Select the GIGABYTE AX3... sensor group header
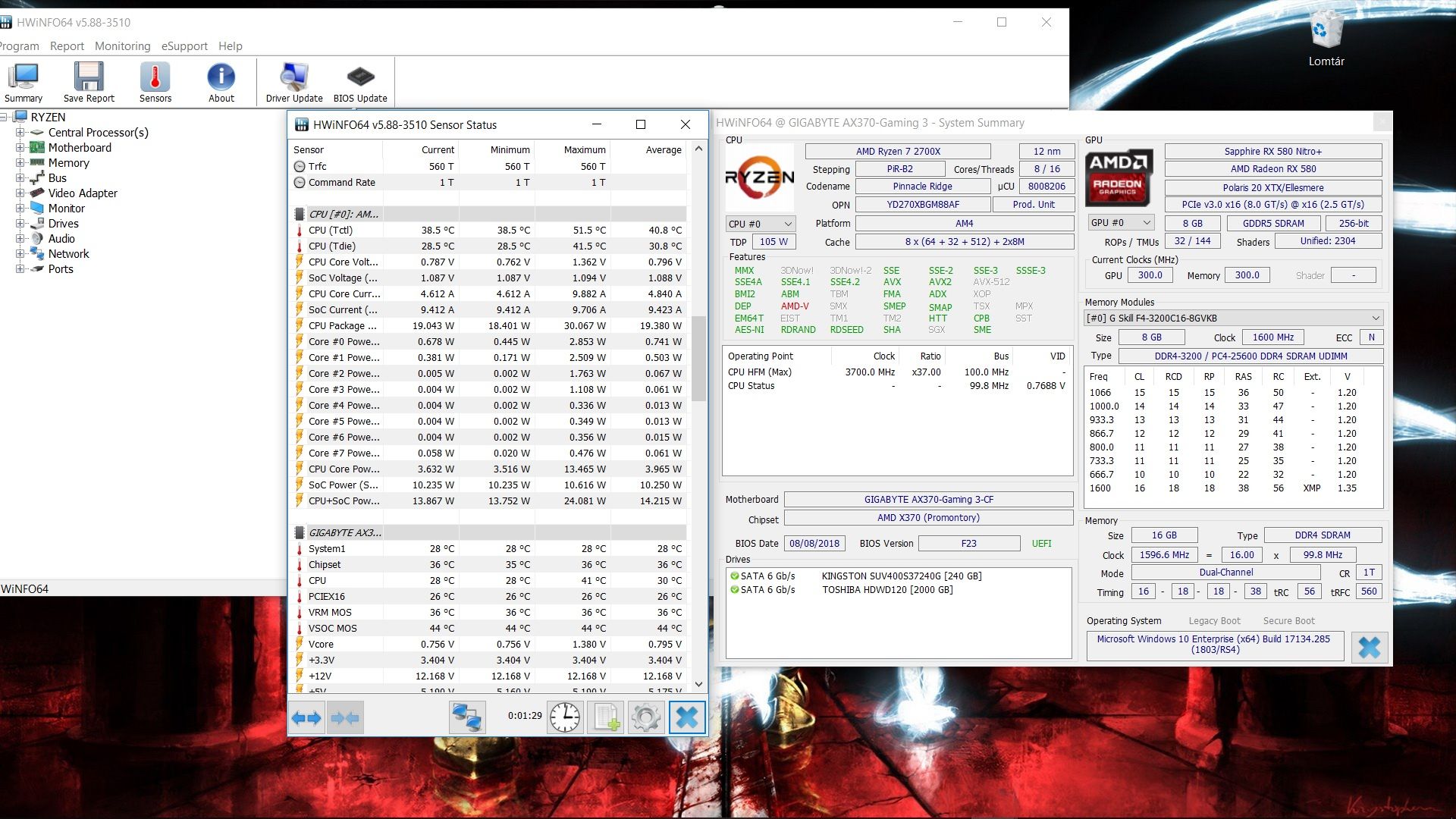Screen dimensions: 1456x819 [489, 532]
